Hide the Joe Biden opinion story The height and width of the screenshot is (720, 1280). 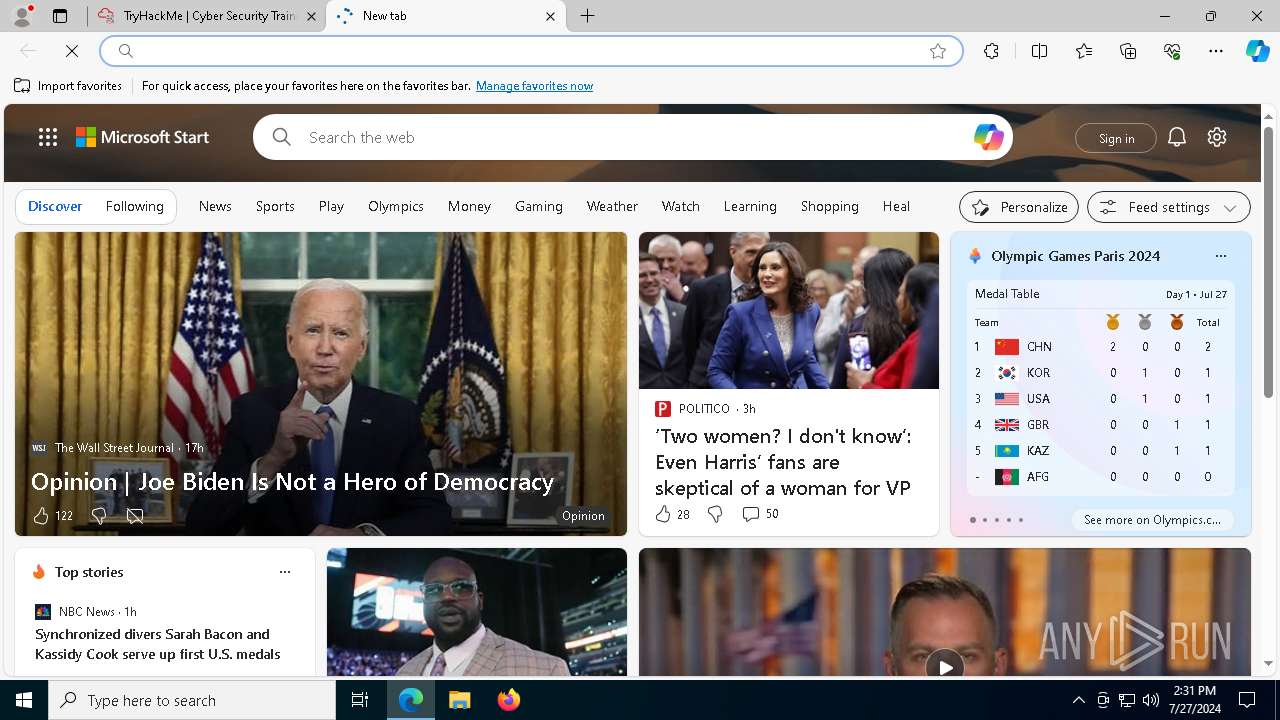(x=135, y=515)
